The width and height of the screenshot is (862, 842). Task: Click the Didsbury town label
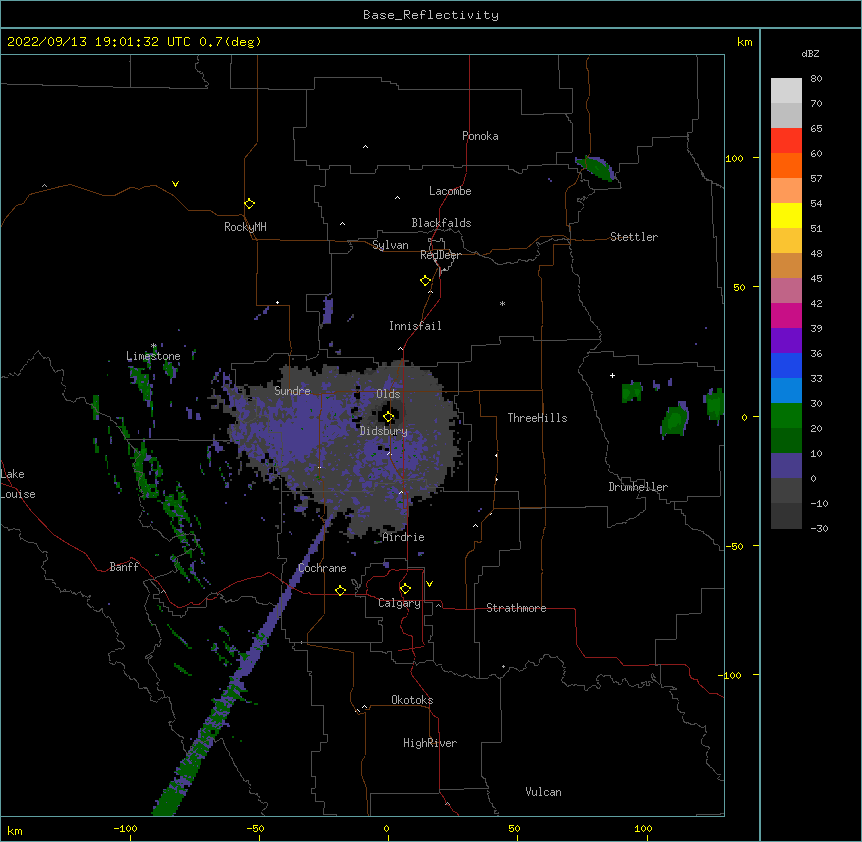[384, 431]
